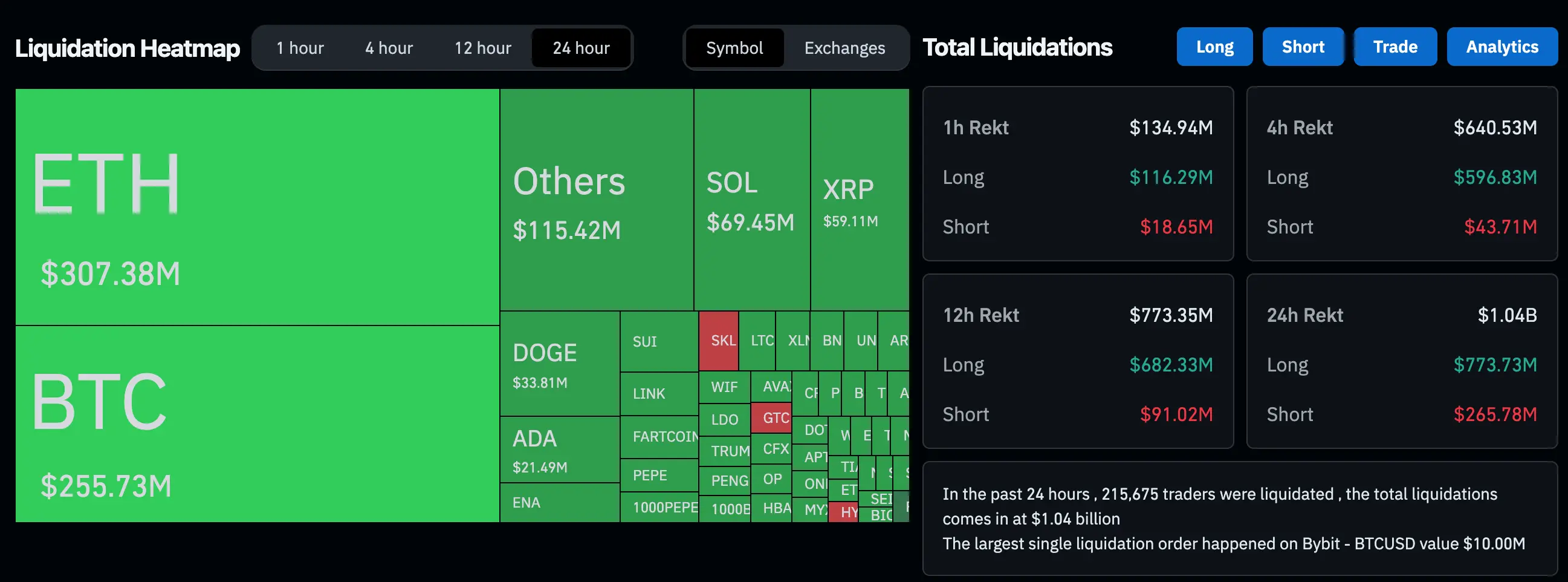1568x582 pixels.
Task: Switch heatmap grouping to Exchanges
Action: point(845,48)
